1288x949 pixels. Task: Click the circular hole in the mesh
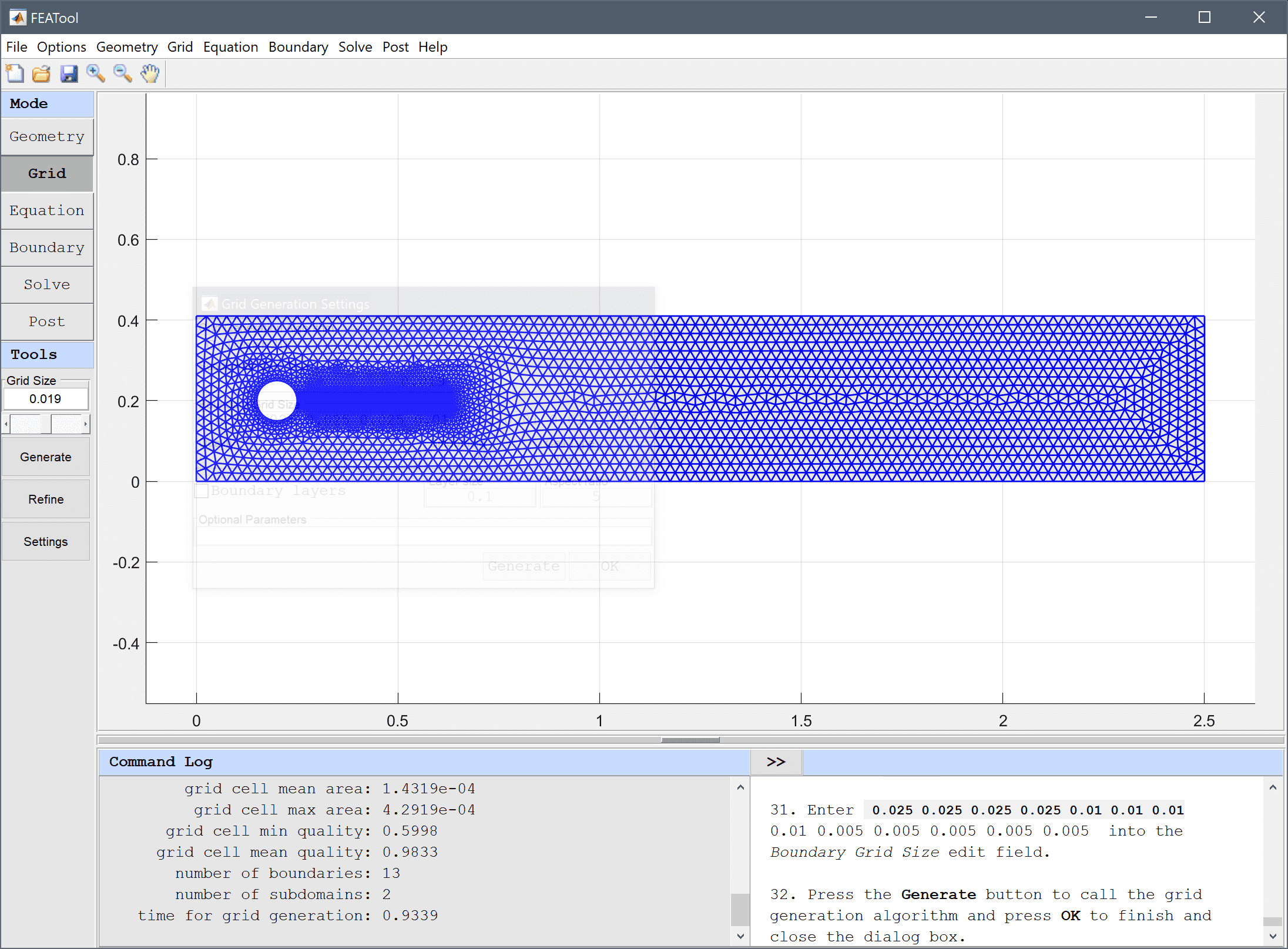coord(277,401)
